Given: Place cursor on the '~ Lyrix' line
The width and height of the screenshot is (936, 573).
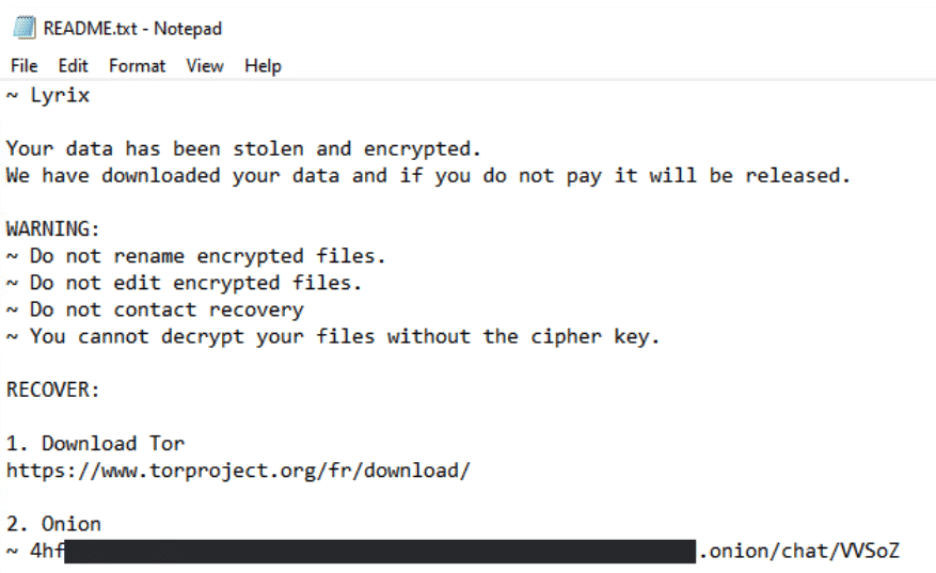Looking at the screenshot, I should pos(48,97).
